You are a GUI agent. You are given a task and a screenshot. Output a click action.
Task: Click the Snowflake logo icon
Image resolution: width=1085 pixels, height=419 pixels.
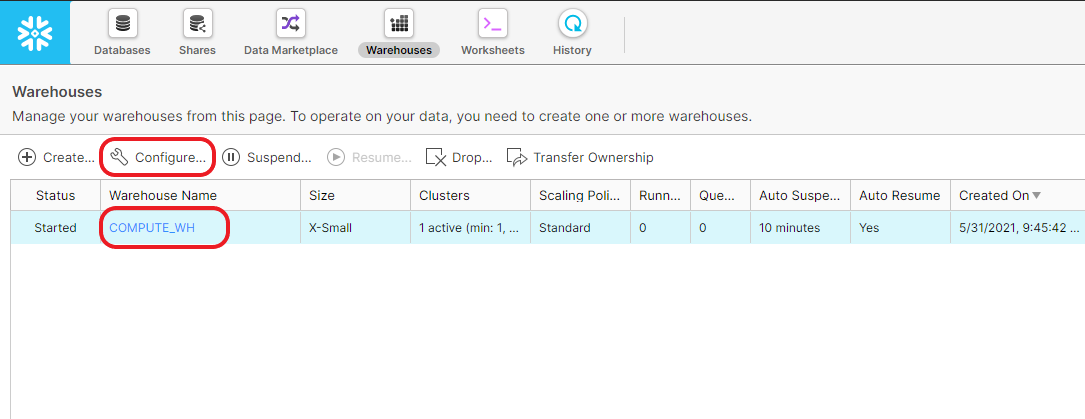[35, 32]
